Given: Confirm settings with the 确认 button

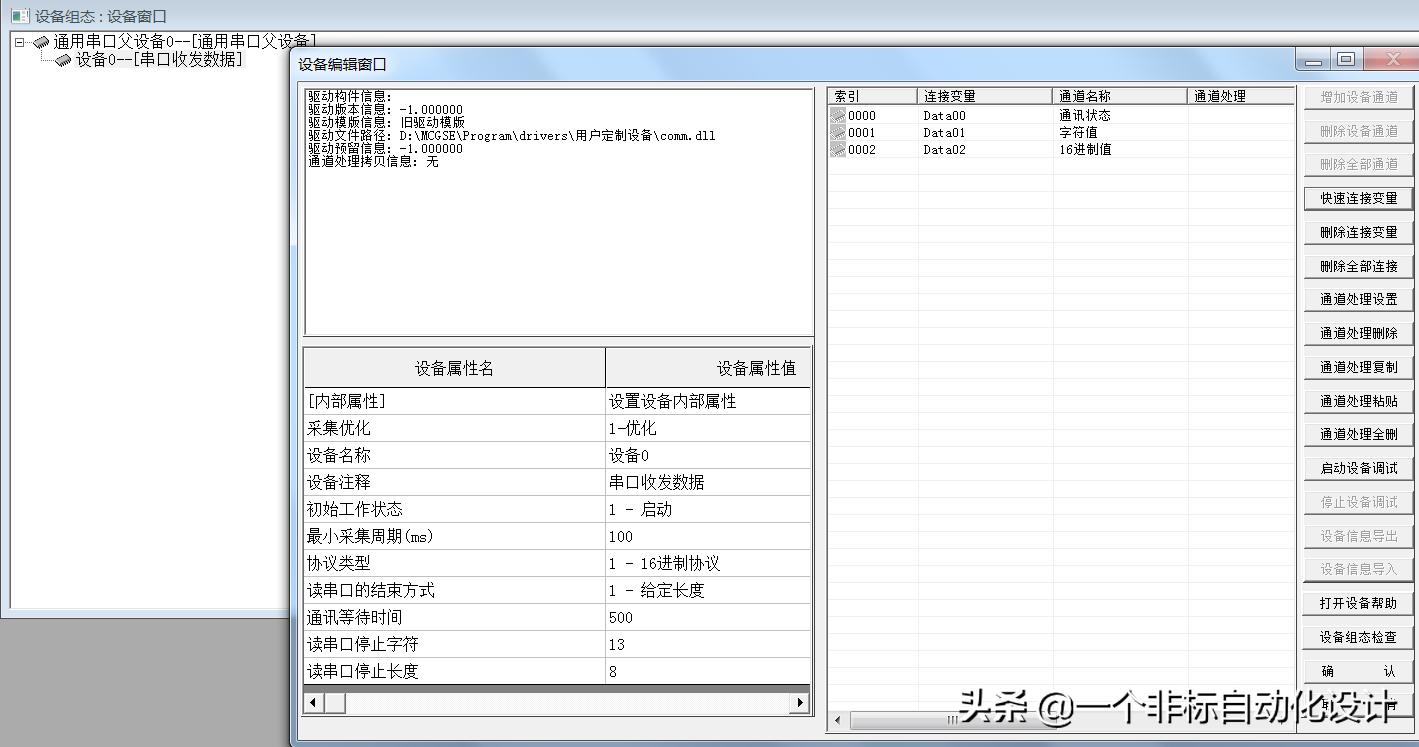Looking at the screenshot, I should tap(1357, 669).
